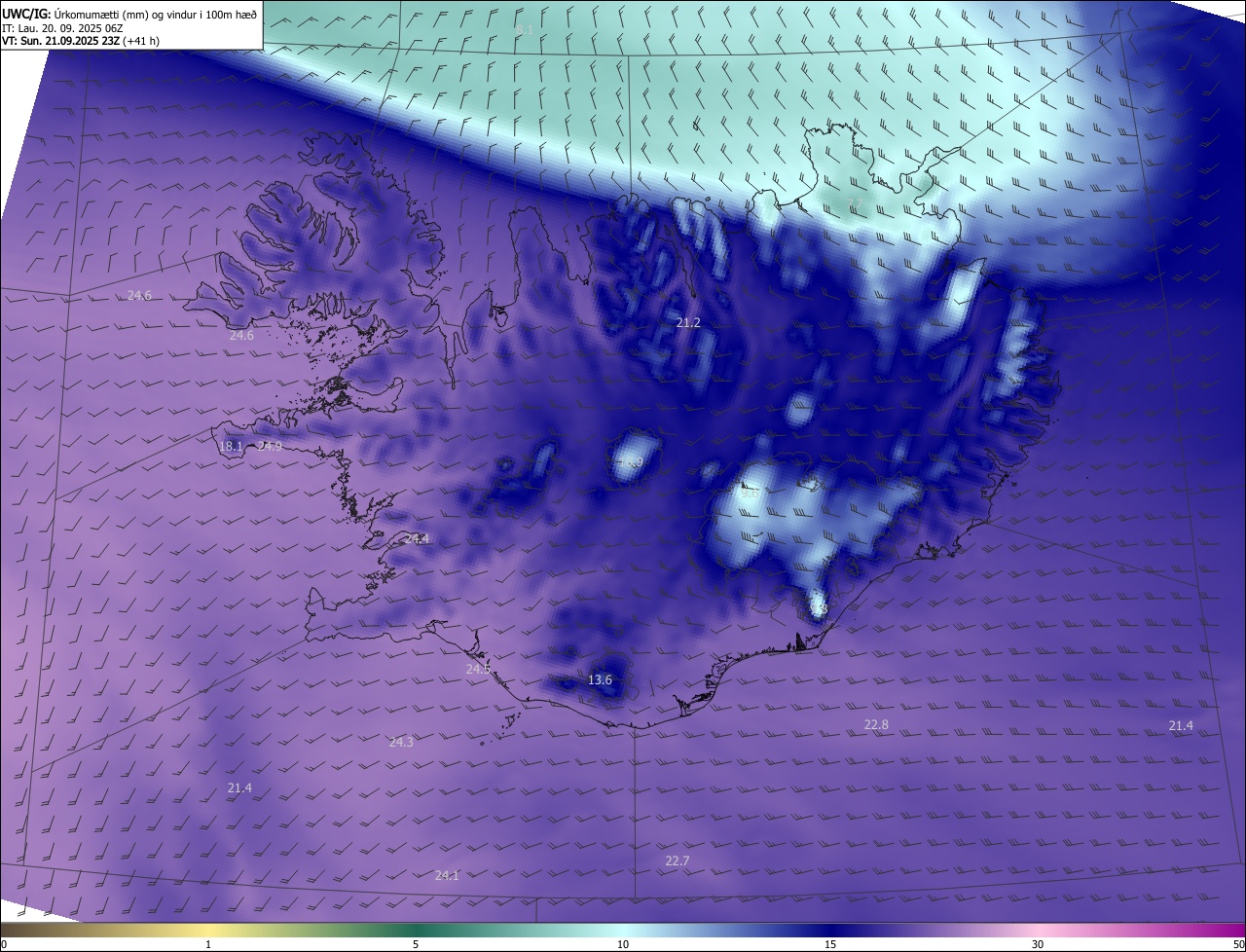Click the colorbar tick label 15
The image size is (1246, 952).
pyautogui.click(x=830, y=944)
